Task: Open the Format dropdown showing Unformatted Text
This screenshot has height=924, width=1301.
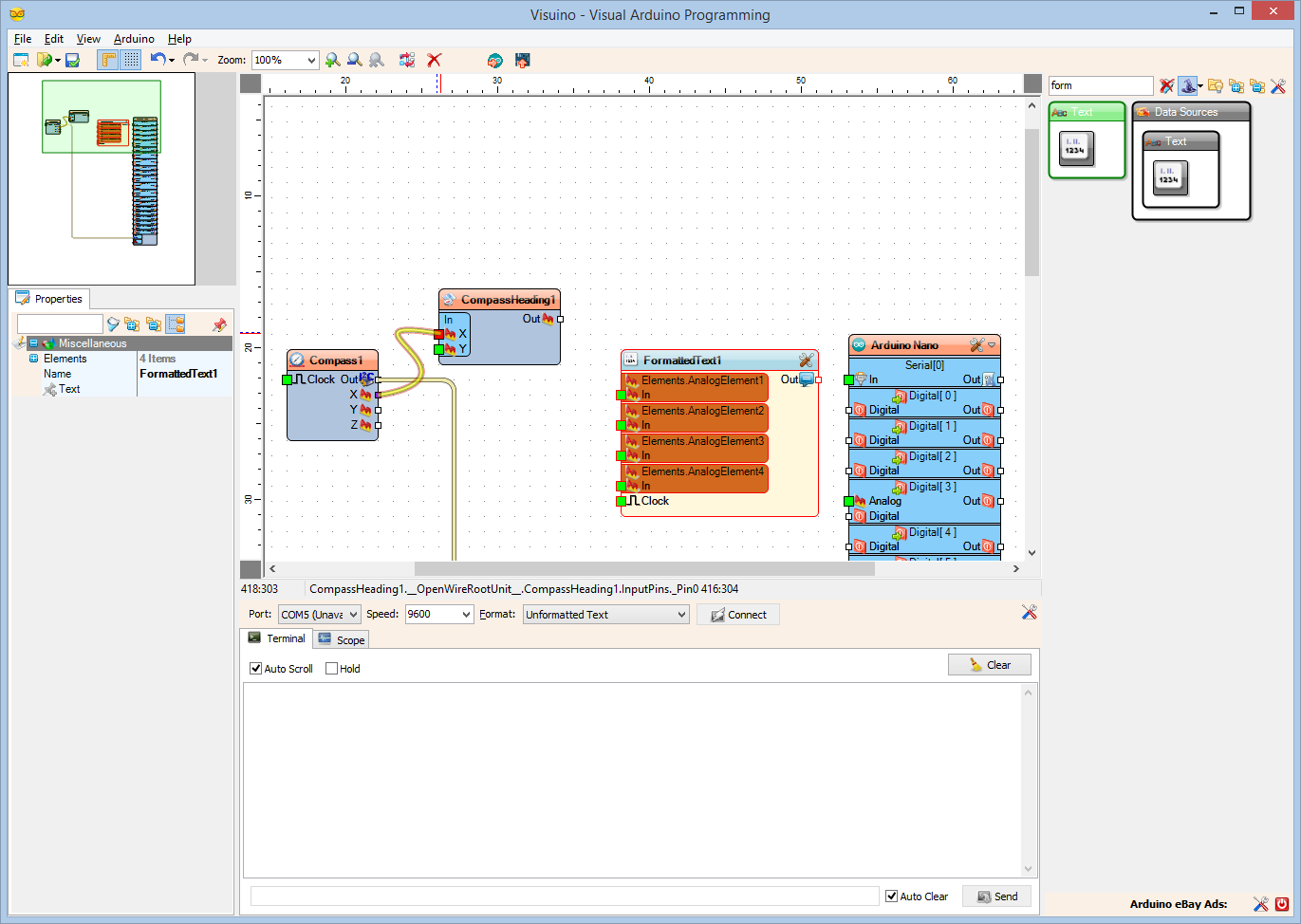Action: [606, 615]
